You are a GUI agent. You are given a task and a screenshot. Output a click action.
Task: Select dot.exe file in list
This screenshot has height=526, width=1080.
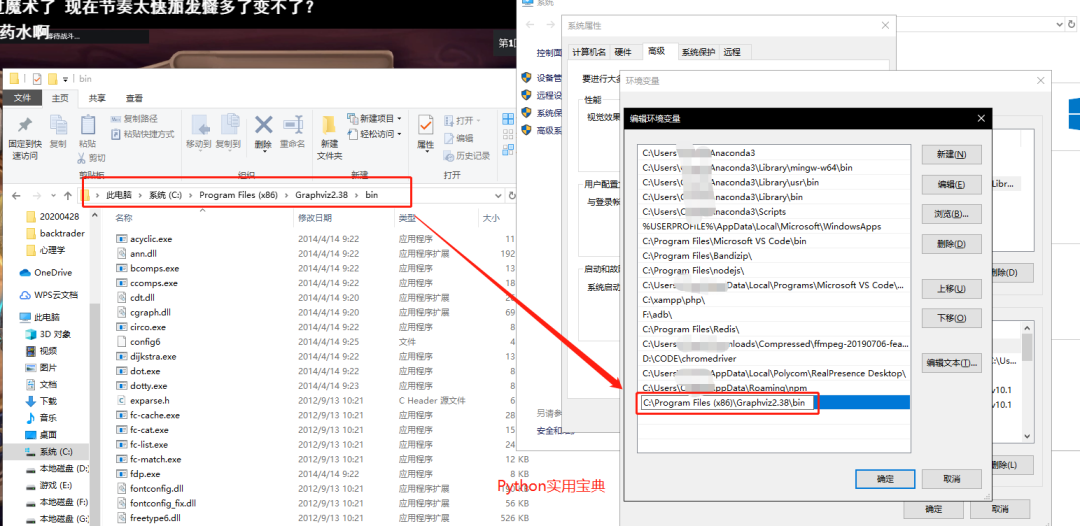[x=138, y=371]
